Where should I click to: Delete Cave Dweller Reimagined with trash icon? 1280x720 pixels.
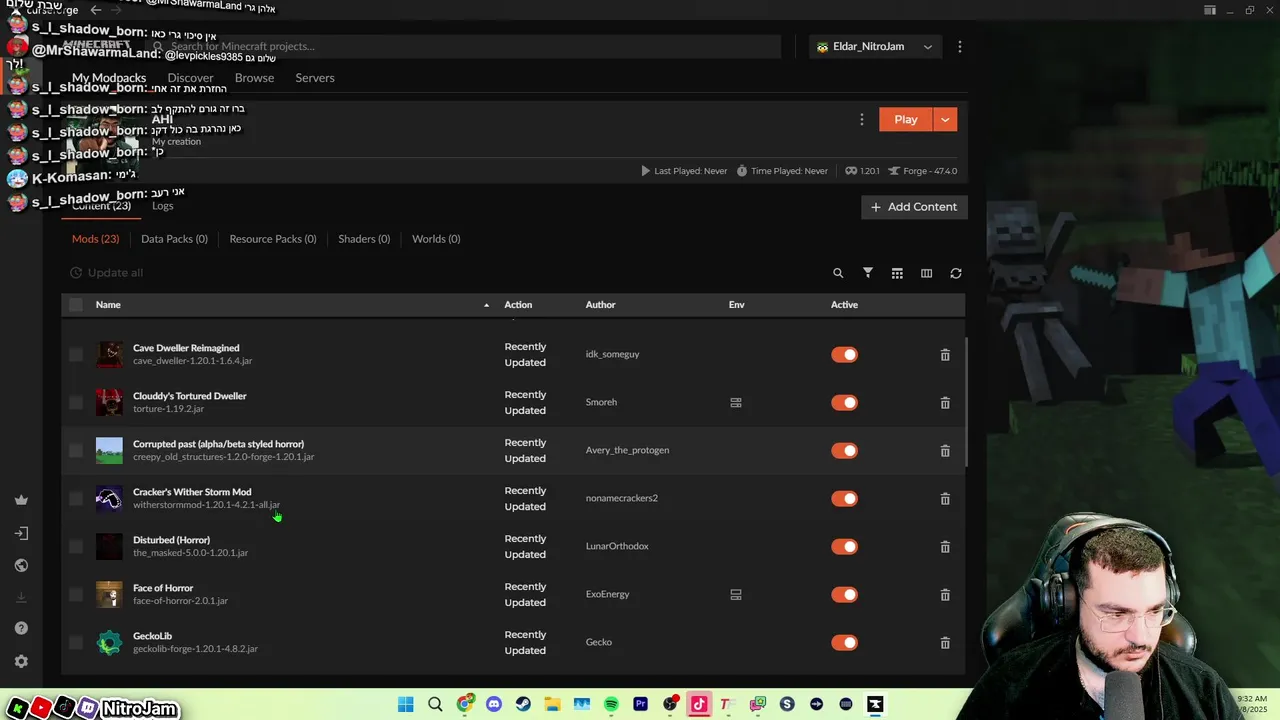pyautogui.click(x=945, y=355)
